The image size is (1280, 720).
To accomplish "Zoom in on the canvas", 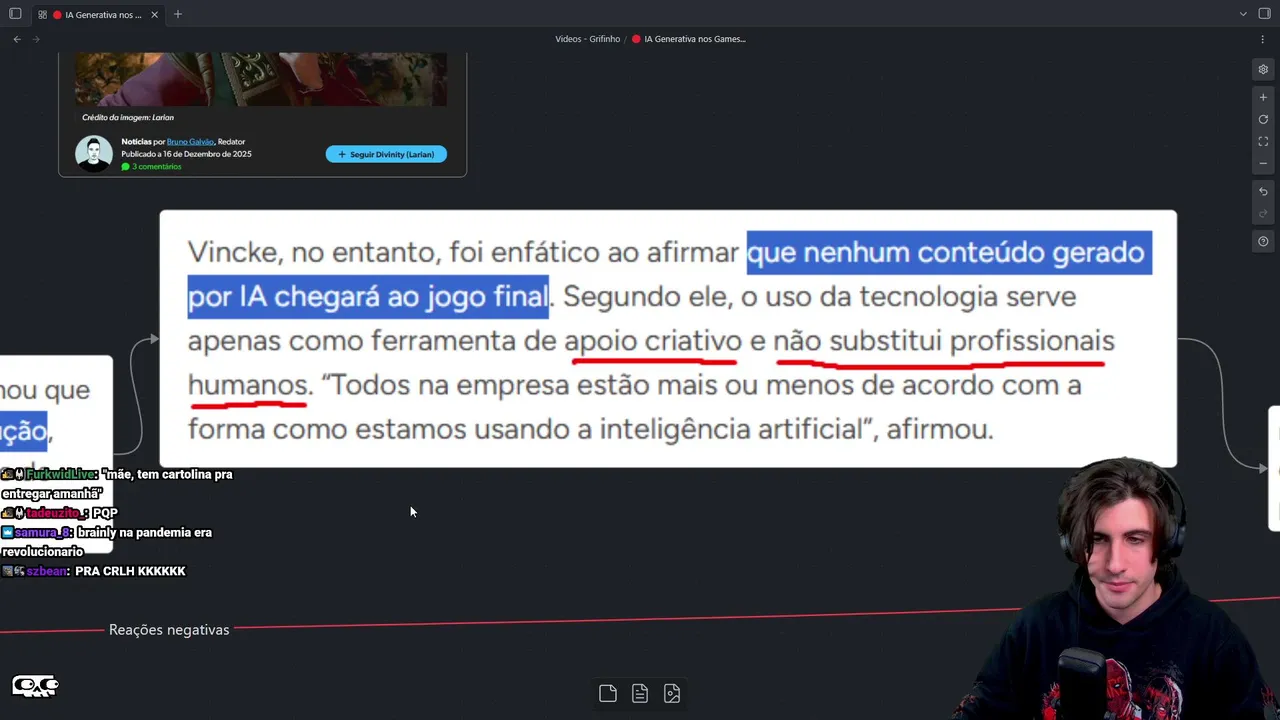I will [1263, 98].
